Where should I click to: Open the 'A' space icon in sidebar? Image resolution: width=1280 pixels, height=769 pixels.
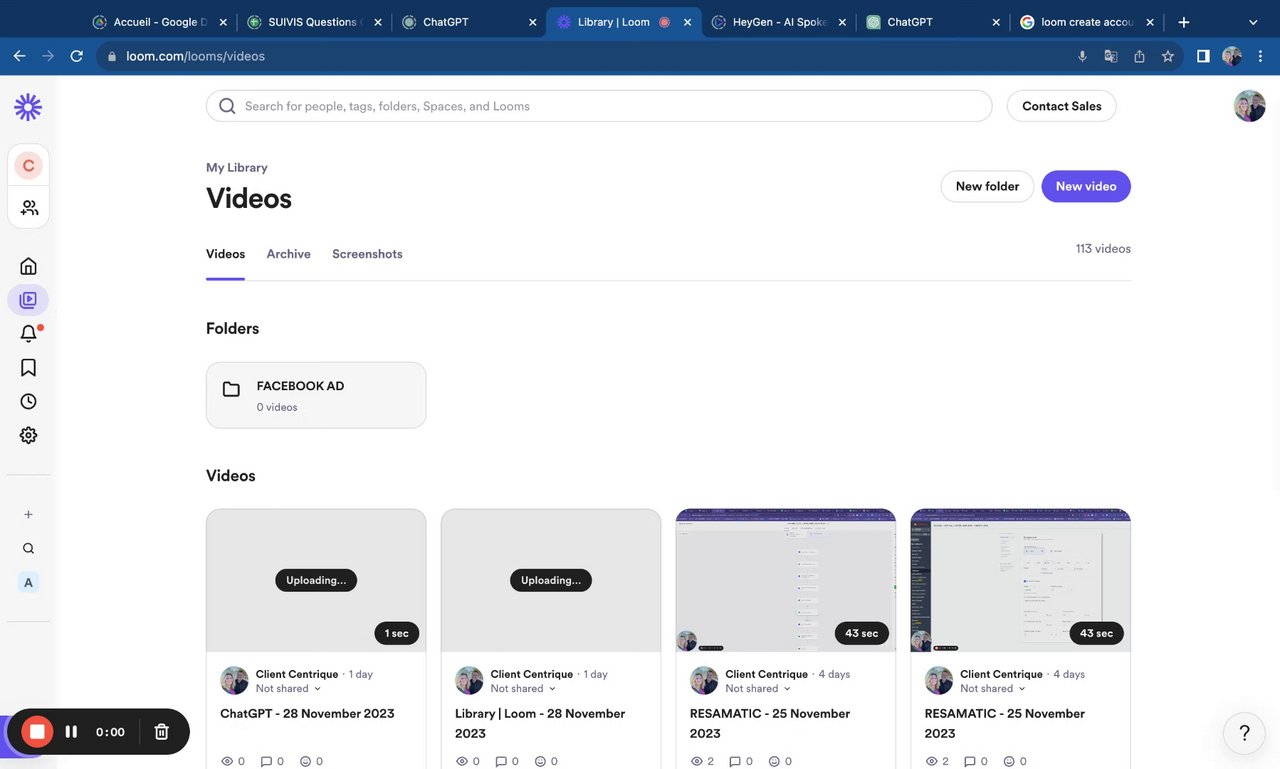pyautogui.click(x=28, y=582)
